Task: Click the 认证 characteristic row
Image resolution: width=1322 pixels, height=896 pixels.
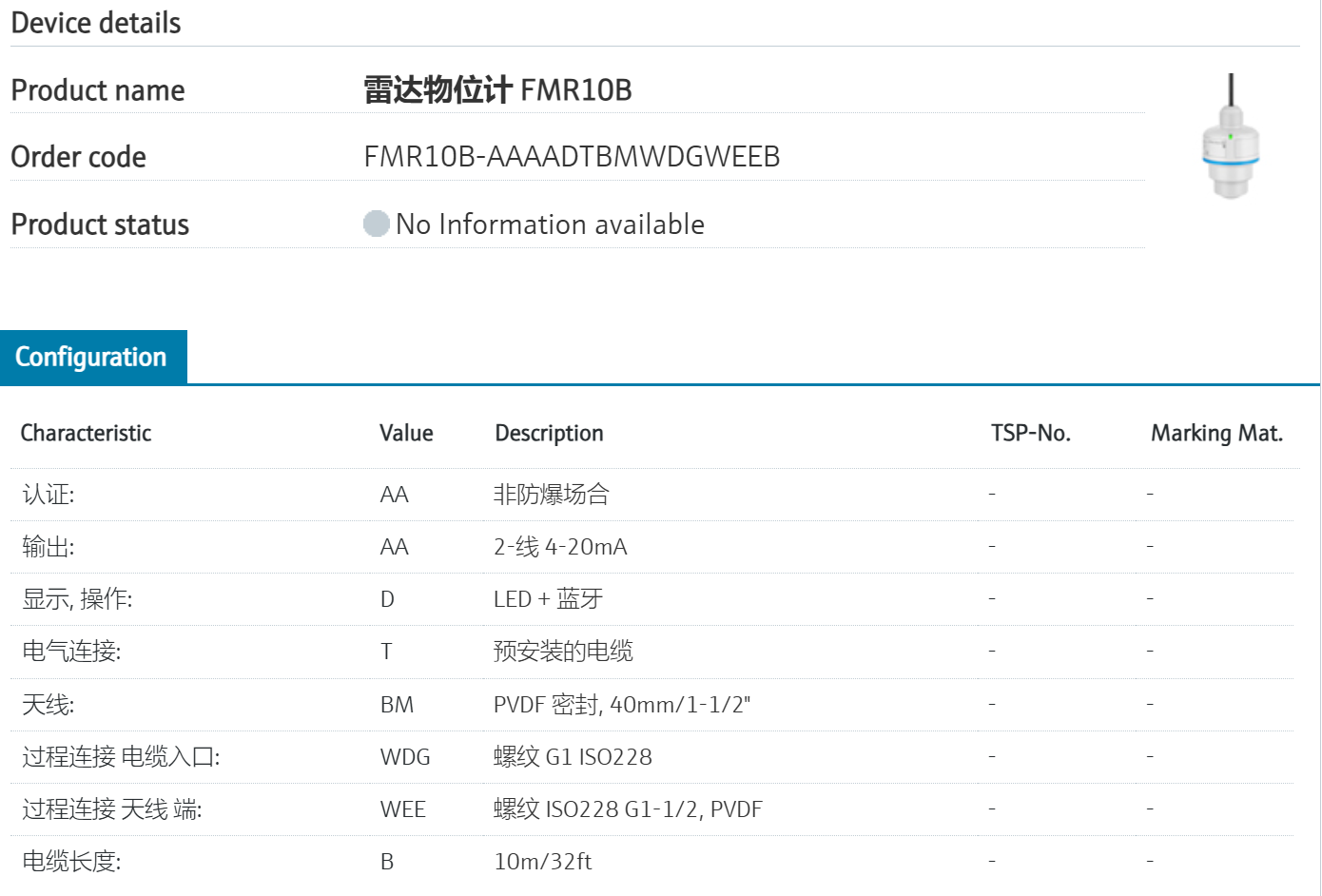Action: (49, 495)
